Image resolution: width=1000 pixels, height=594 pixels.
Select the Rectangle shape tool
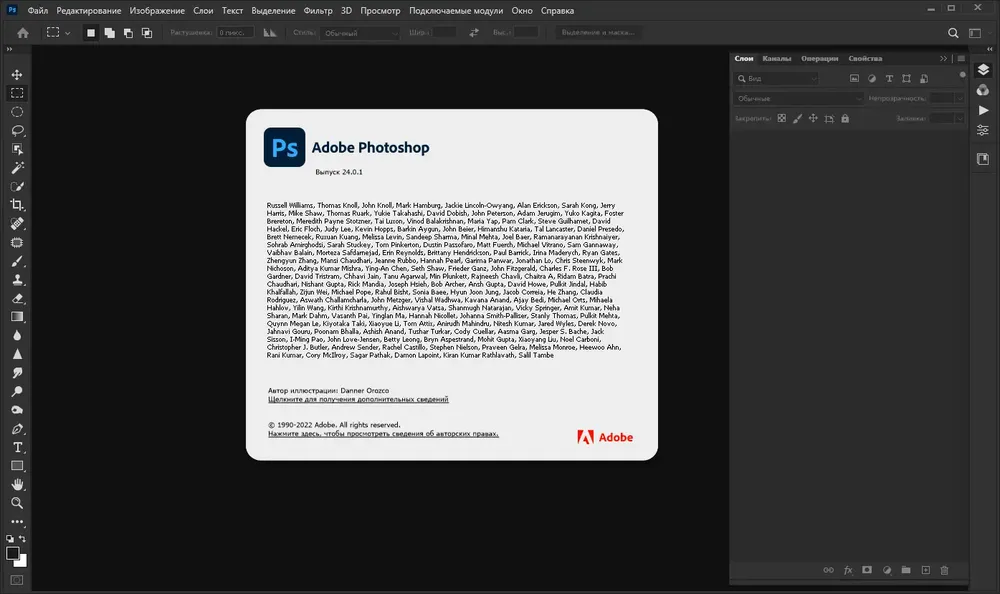(17, 466)
